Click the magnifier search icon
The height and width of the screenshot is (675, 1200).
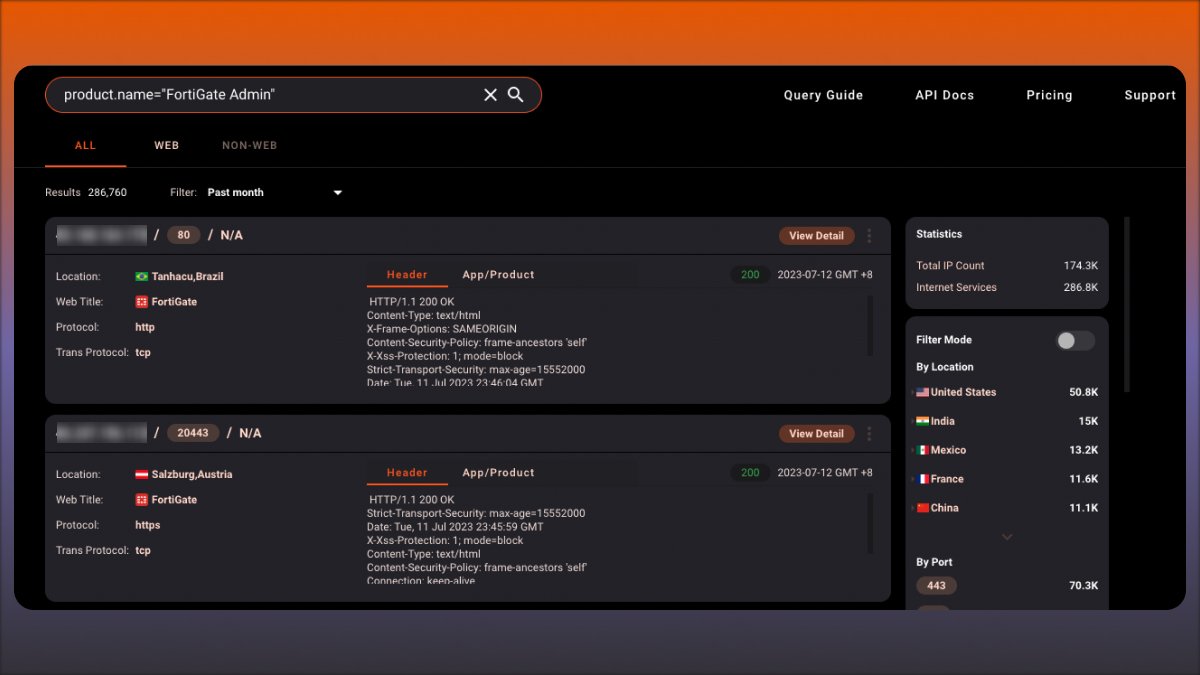click(x=516, y=94)
